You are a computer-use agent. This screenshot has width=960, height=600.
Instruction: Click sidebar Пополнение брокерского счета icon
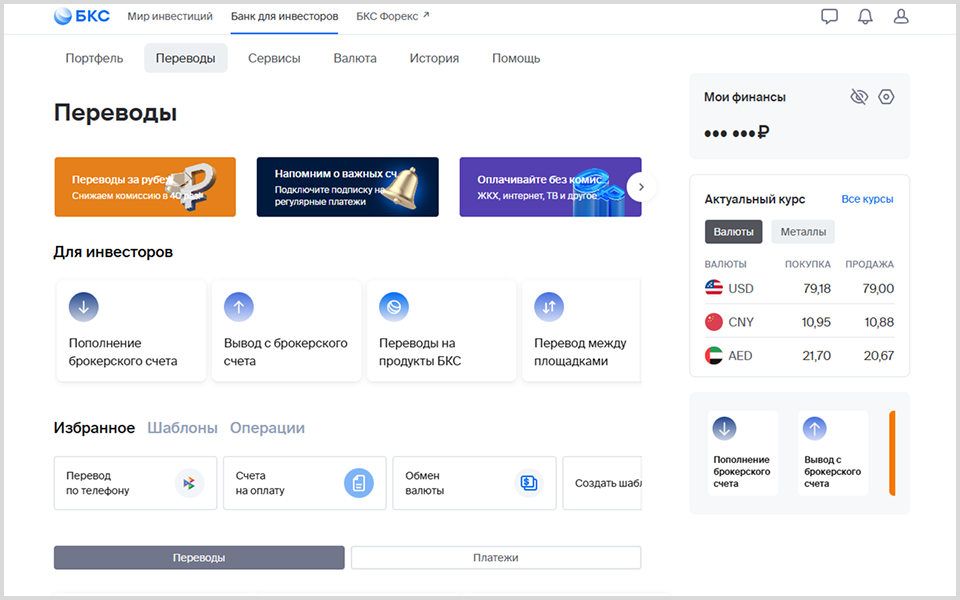[x=724, y=429]
